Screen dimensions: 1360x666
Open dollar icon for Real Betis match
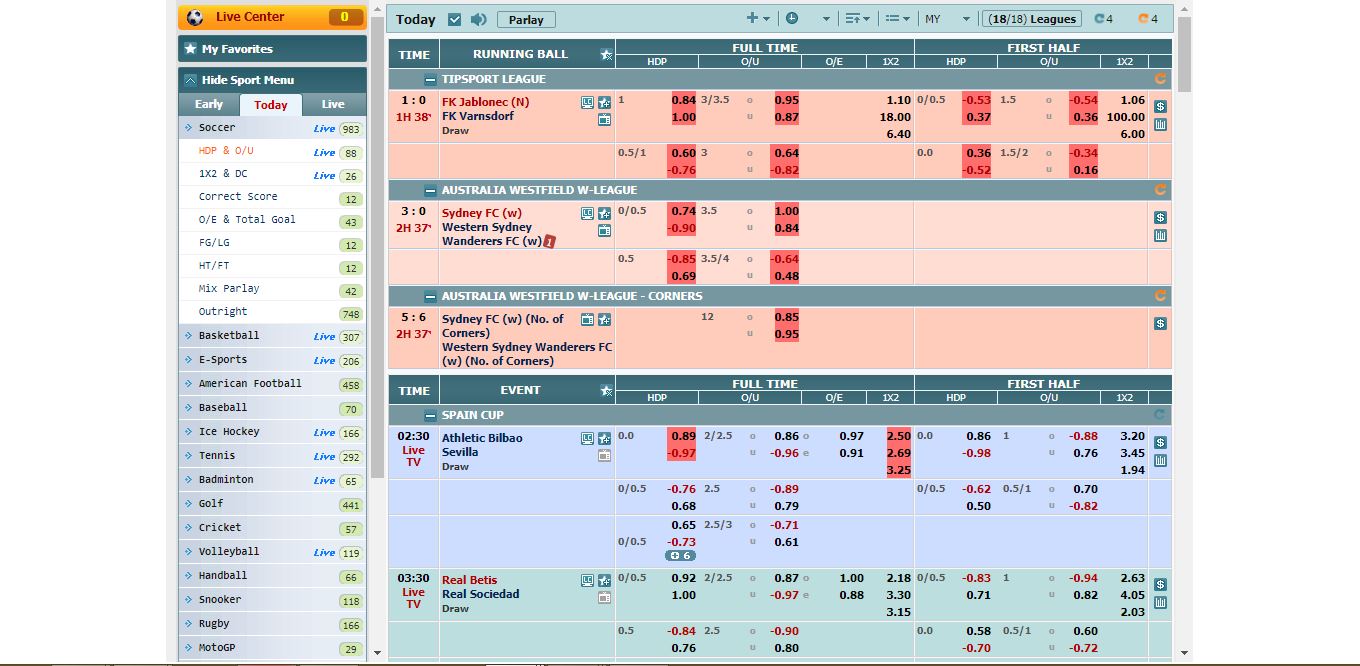pos(1160,584)
